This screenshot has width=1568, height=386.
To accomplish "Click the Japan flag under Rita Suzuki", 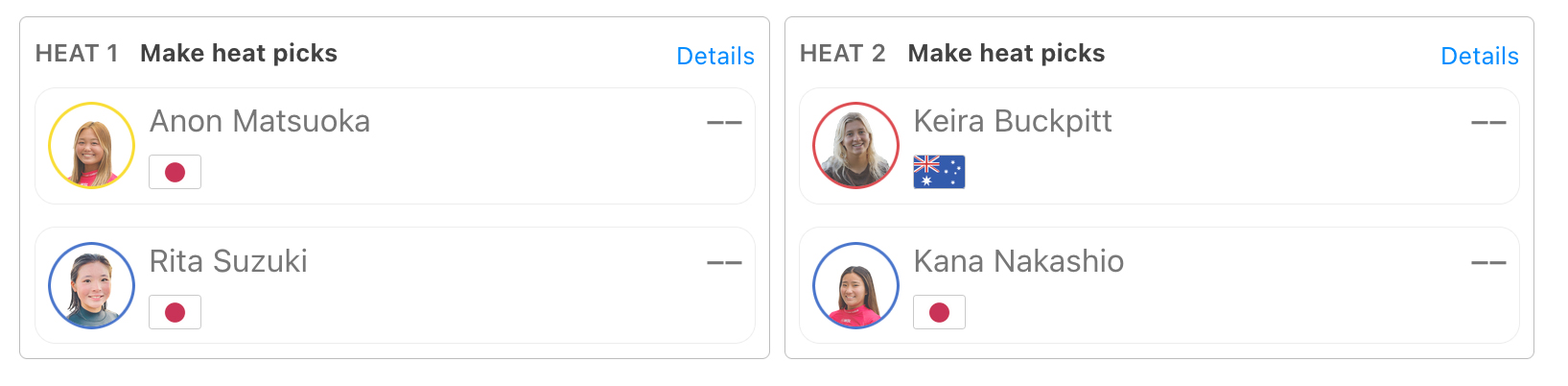I will 175,312.
